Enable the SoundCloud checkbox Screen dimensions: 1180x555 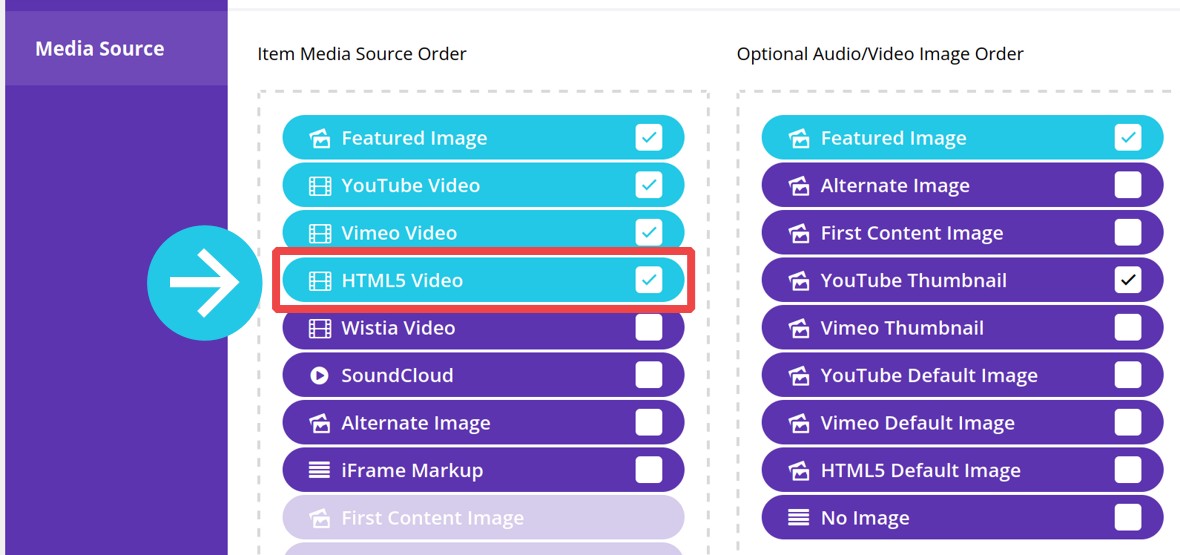pos(649,375)
